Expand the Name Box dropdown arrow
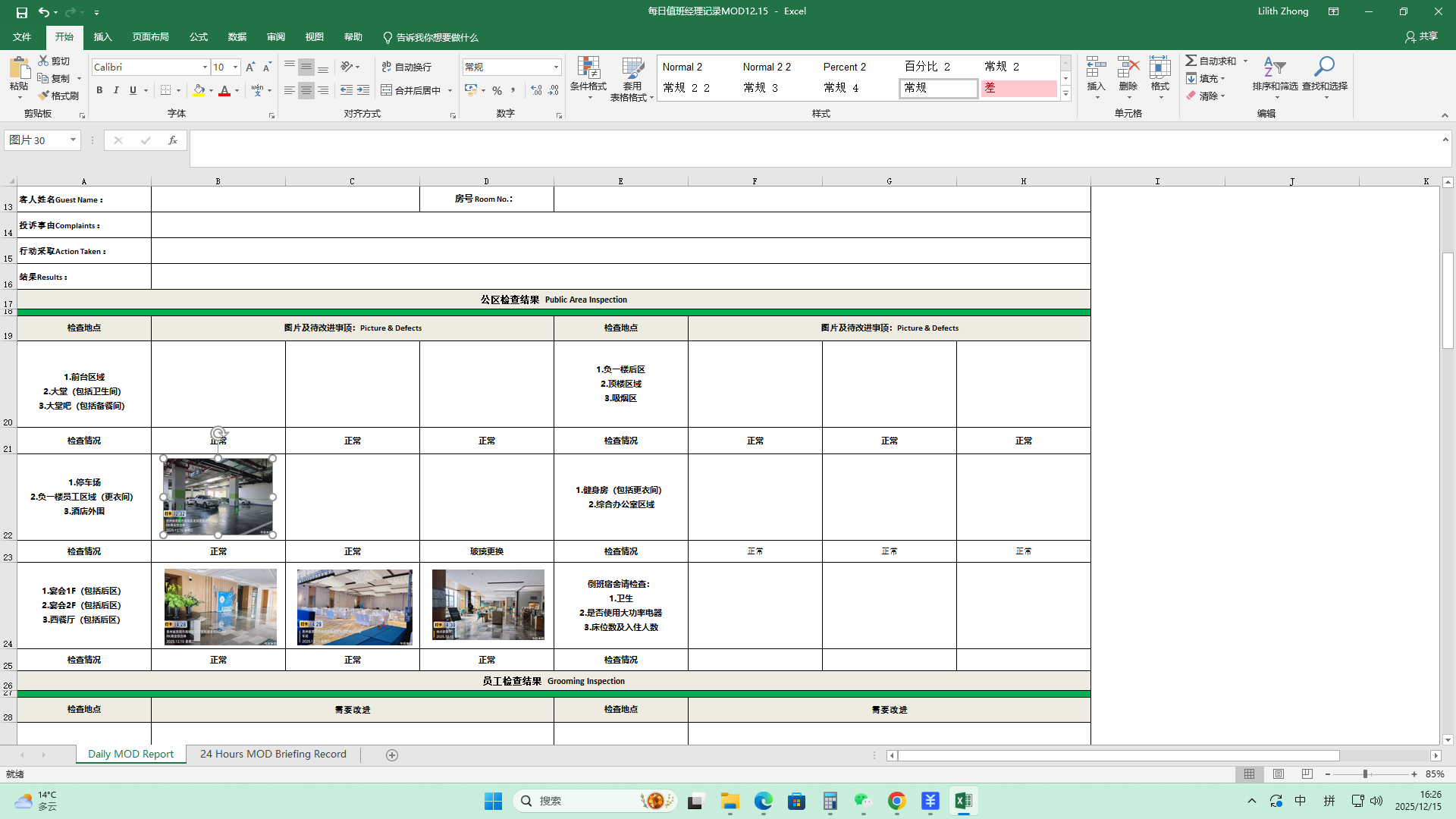Viewport: 1456px width, 819px height. click(73, 140)
